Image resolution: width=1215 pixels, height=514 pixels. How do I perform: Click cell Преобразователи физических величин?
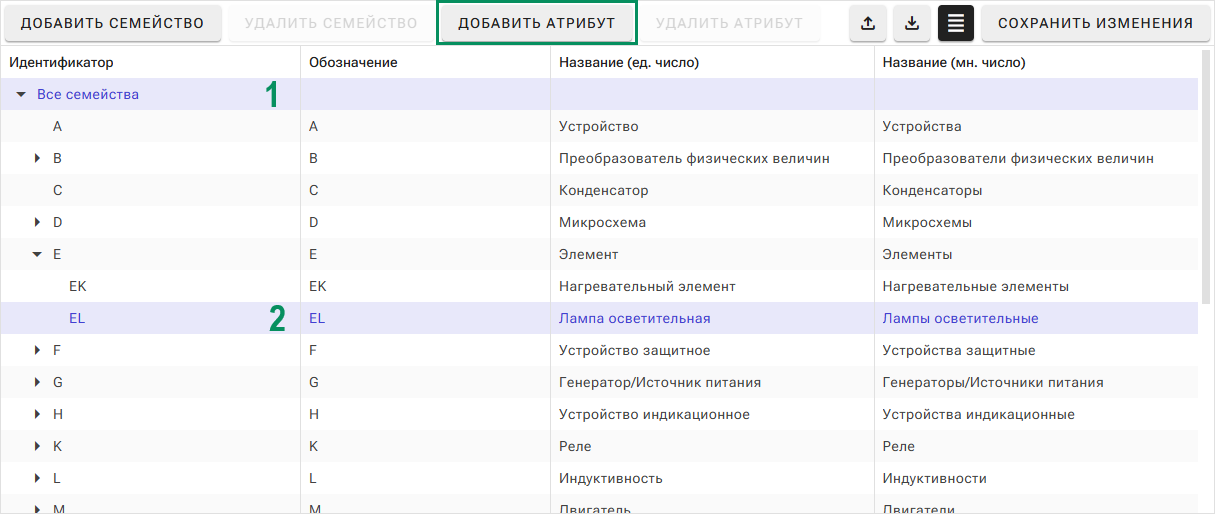[x=1018, y=158]
